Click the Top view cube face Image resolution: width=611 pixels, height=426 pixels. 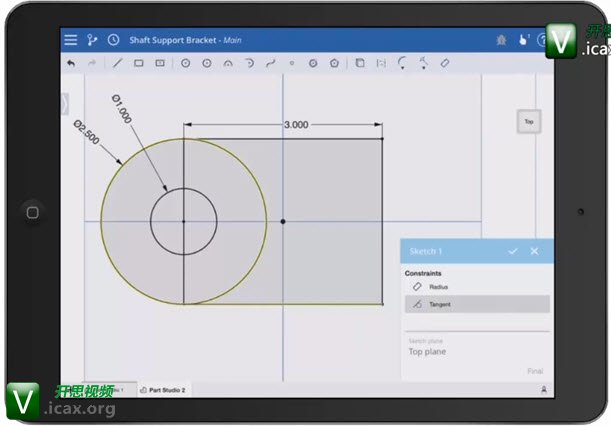528,122
